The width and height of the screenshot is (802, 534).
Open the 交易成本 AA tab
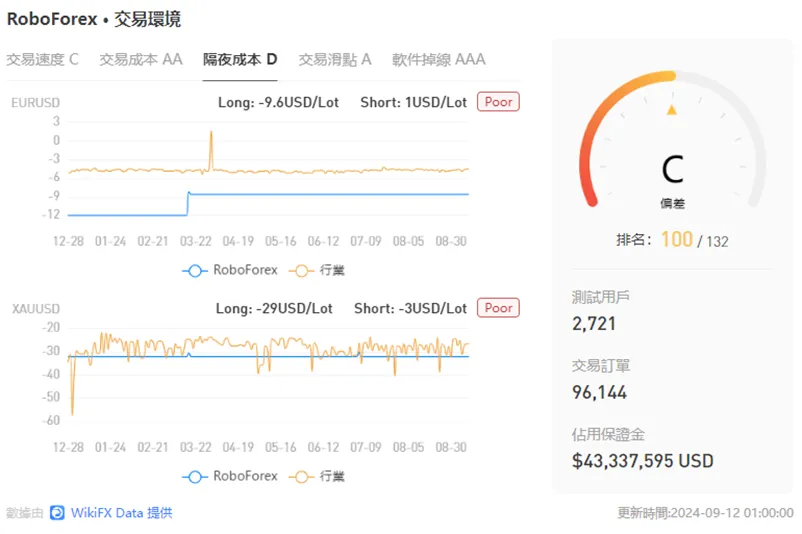[141, 59]
